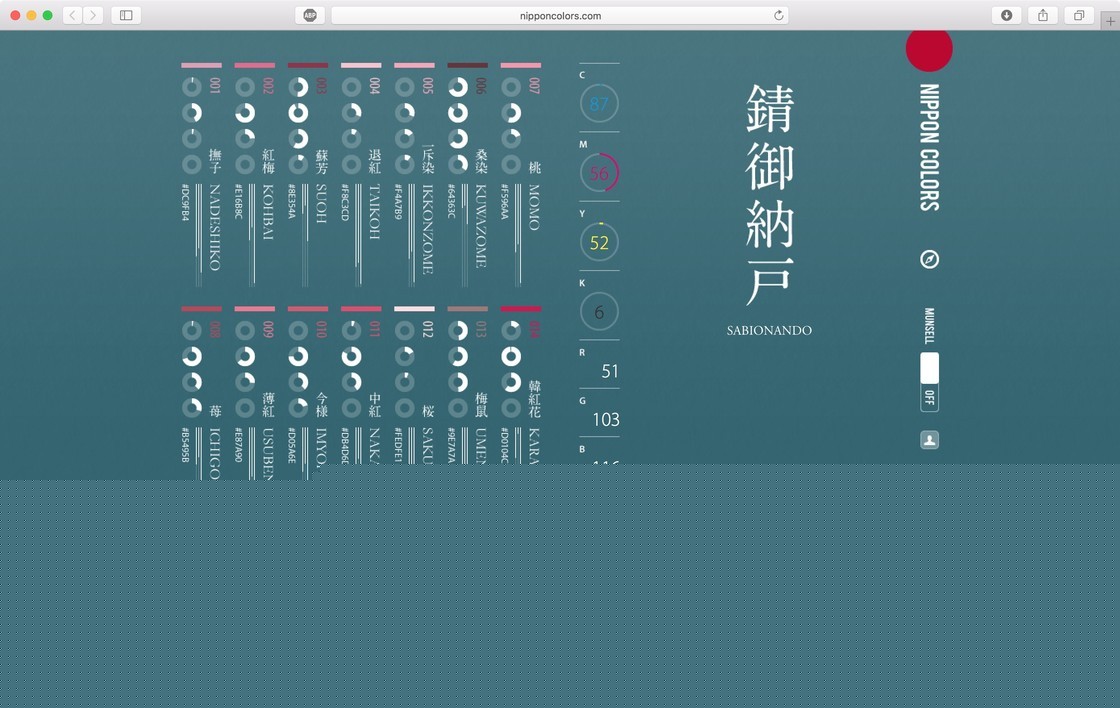Click the Share icon in Safari toolbar
This screenshot has width=1120, height=708.
pyautogui.click(x=1043, y=15)
